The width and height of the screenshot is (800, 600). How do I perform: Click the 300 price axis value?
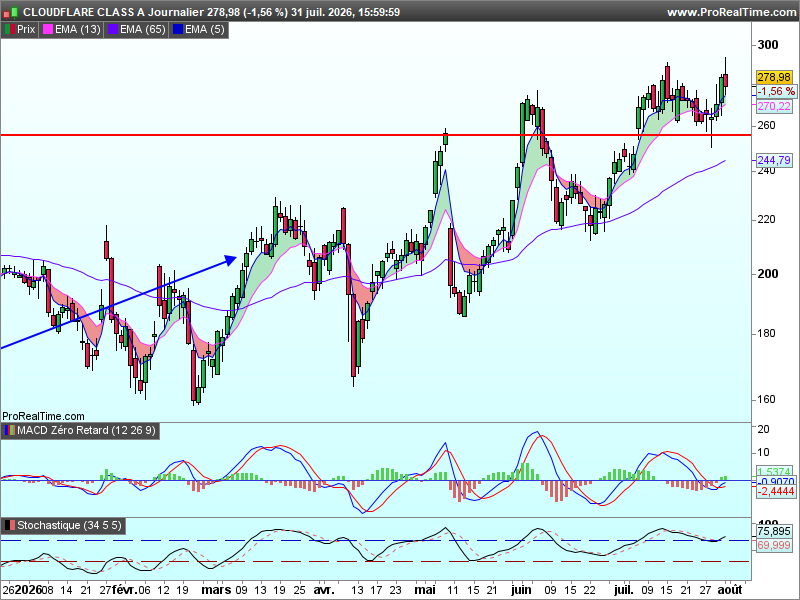[x=768, y=45]
